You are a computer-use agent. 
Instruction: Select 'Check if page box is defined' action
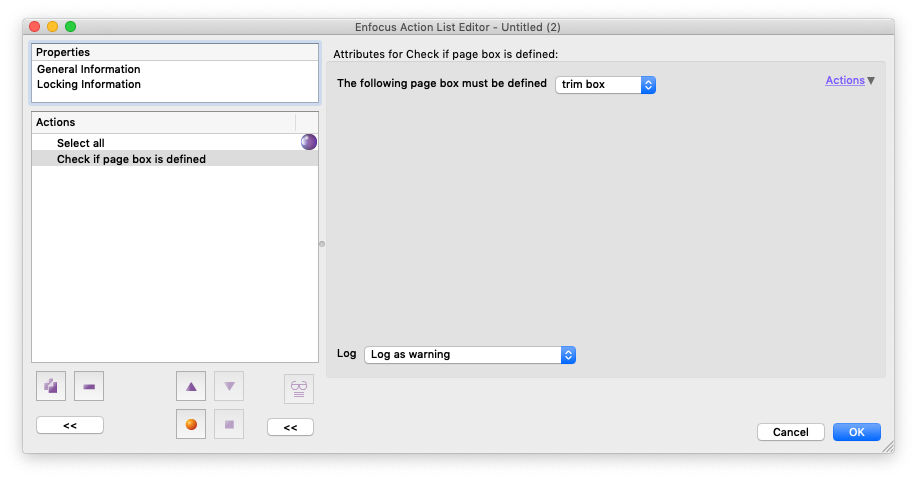[x=175, y=159]
